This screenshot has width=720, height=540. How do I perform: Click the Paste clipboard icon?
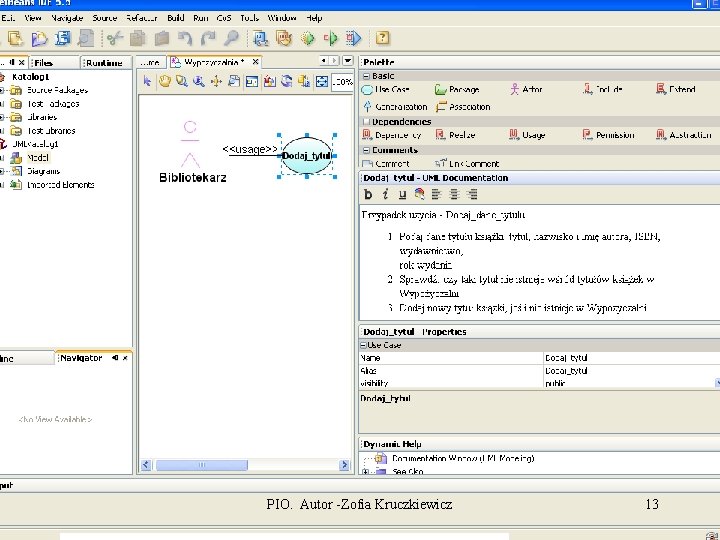[x=161, y=38]
